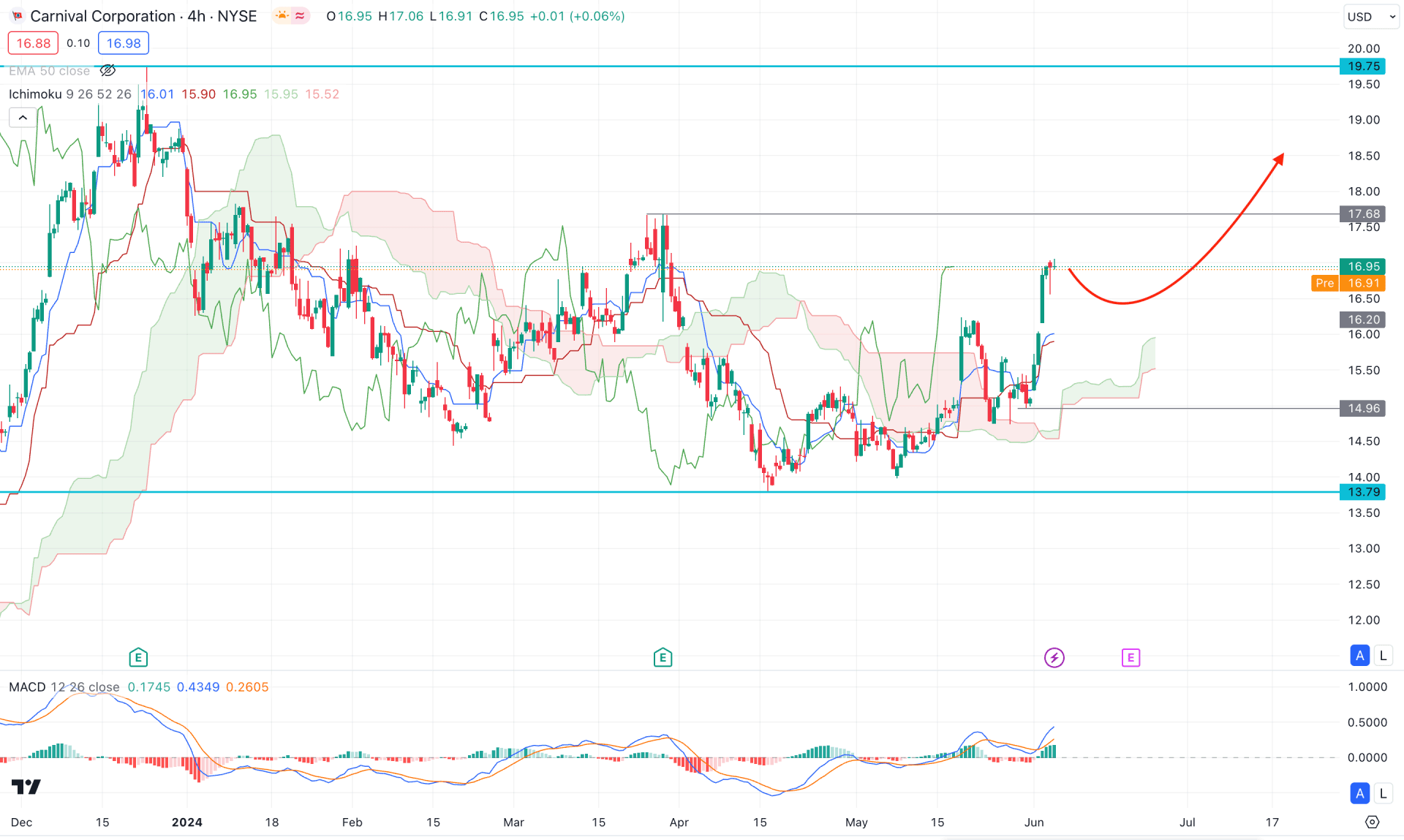Click the 2024 label on the time axis

pos(187,822)
